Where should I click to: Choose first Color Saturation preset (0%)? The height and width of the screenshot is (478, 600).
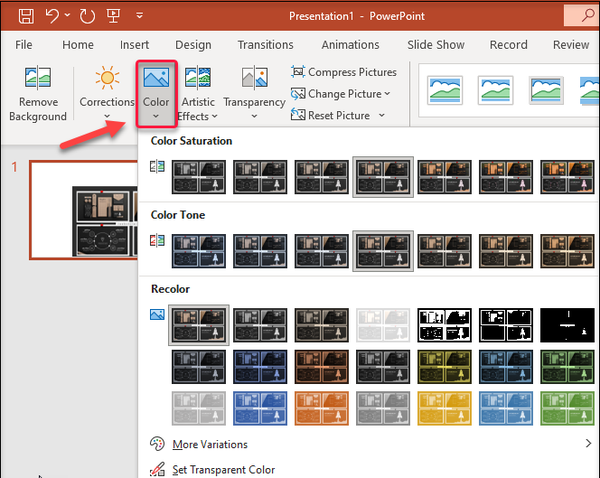199,177
